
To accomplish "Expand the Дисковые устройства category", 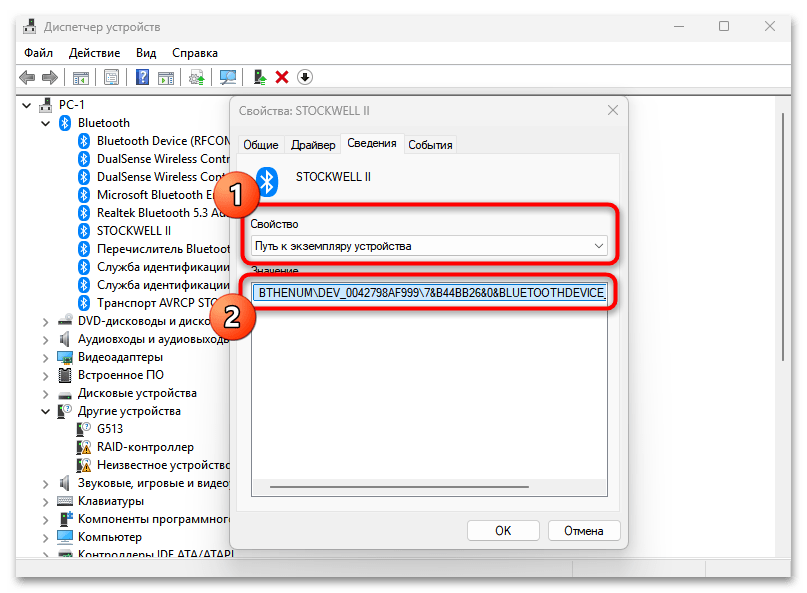I will 46,394.
